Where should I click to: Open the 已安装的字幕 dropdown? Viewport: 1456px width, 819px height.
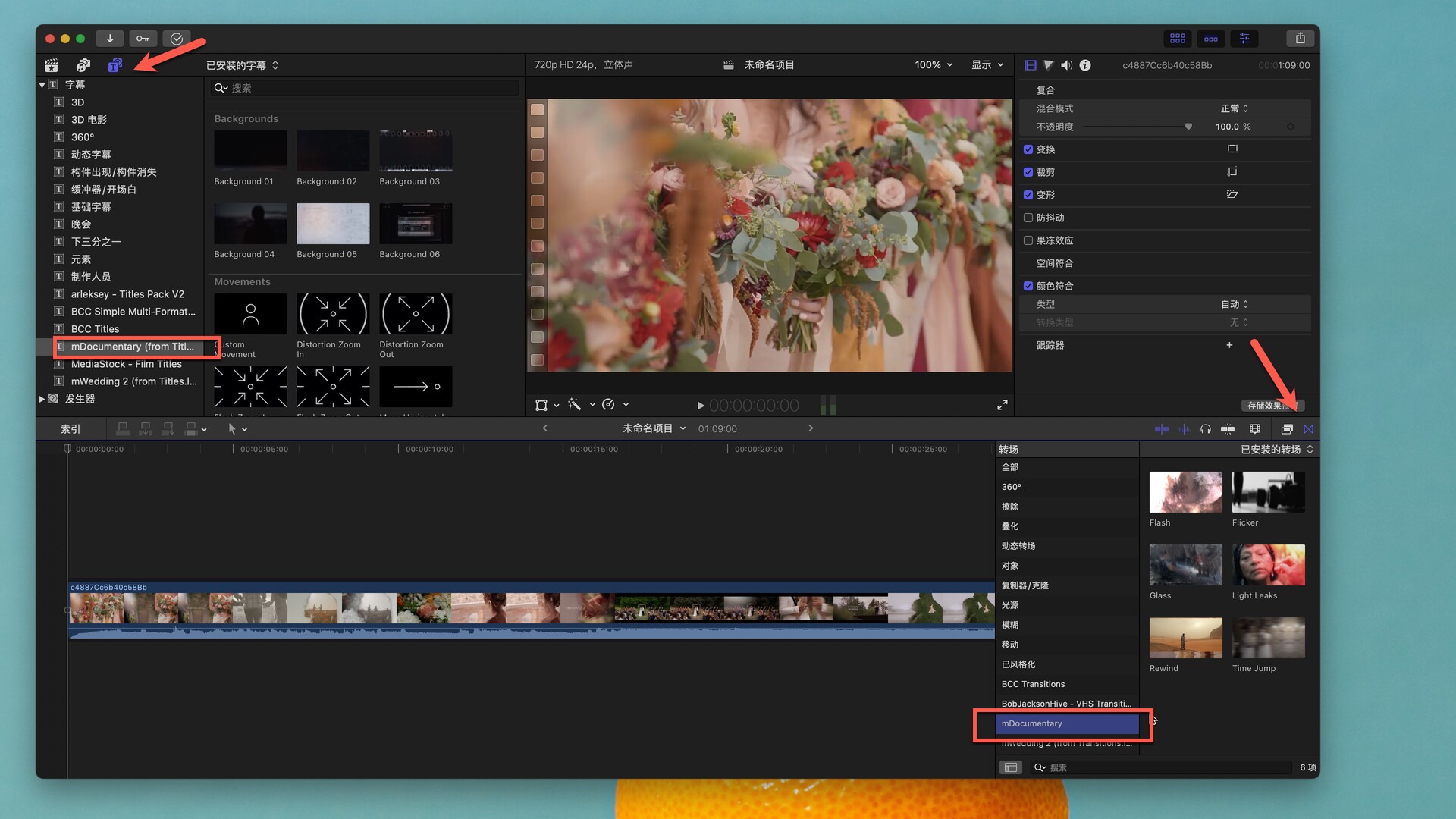[243, 65]
